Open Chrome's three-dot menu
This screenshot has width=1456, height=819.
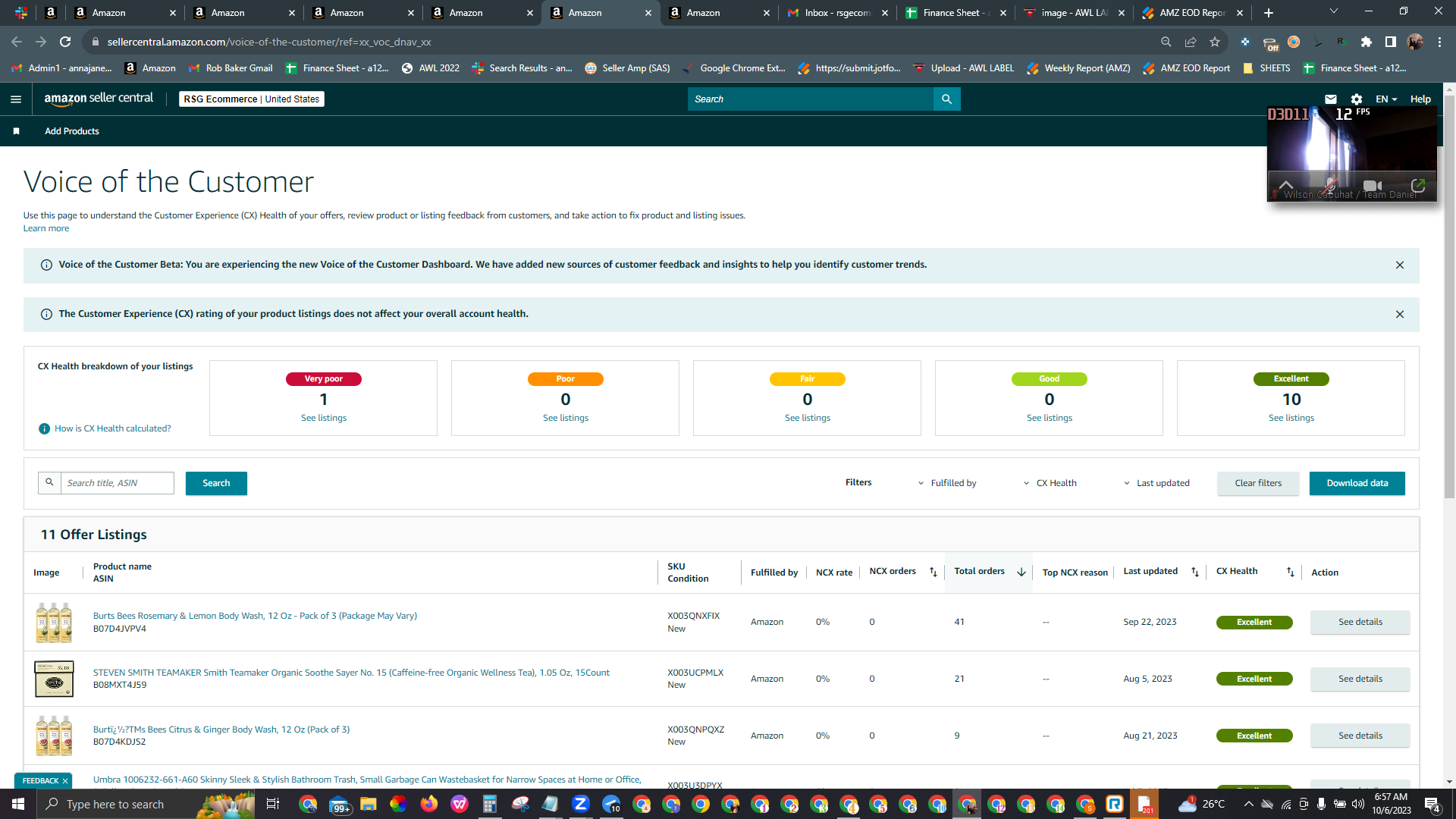(1439, 42)
